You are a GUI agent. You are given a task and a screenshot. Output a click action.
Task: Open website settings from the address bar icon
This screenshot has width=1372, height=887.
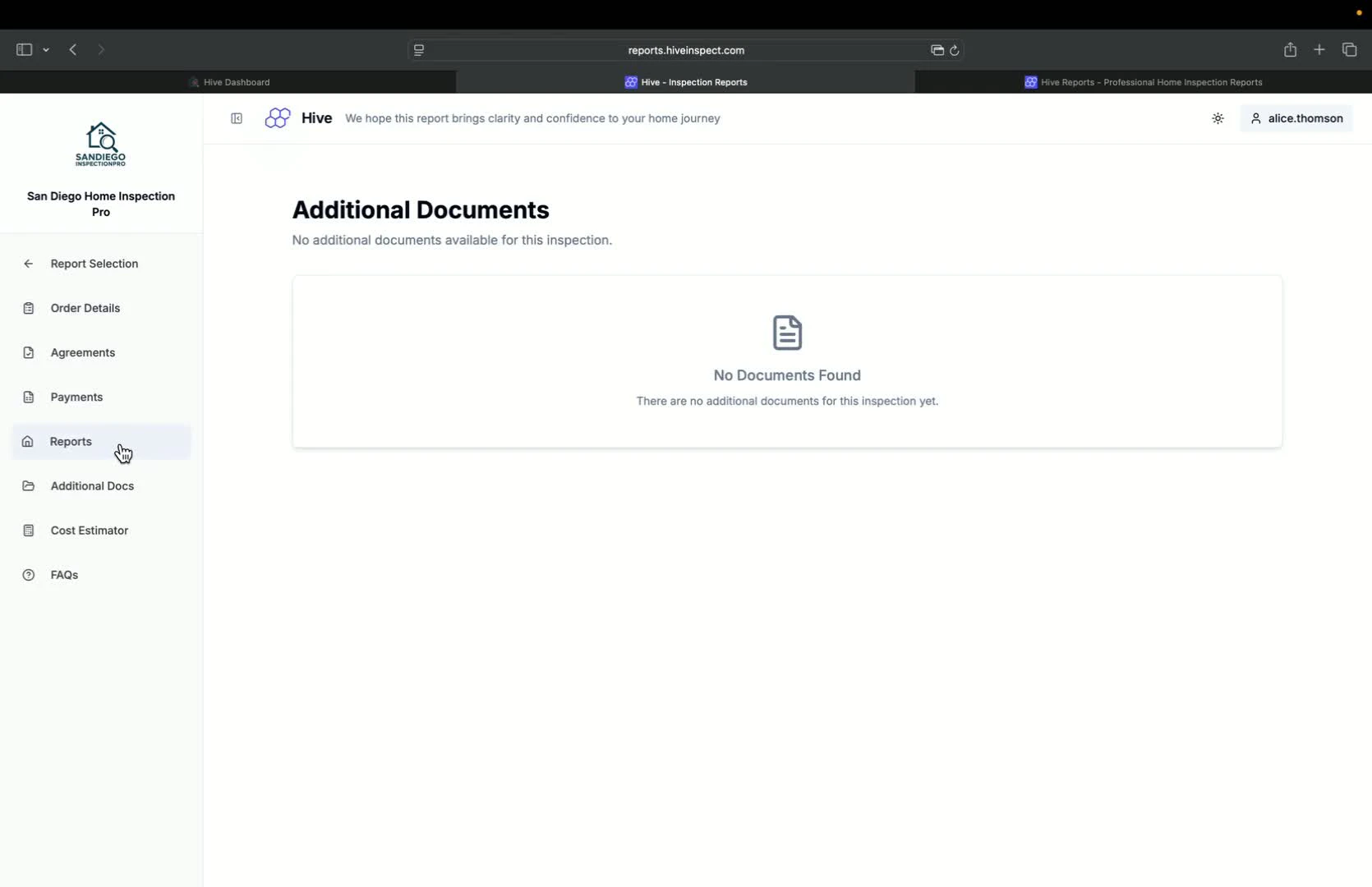coord(420,50)
